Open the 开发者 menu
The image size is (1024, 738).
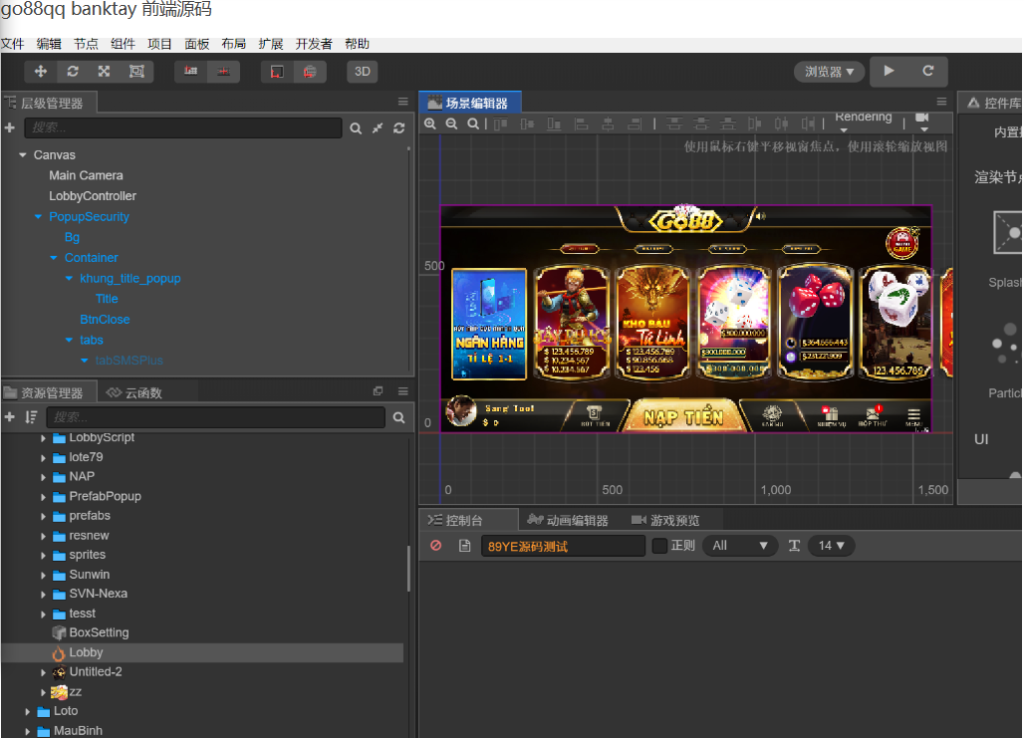(x=313, y=44)
